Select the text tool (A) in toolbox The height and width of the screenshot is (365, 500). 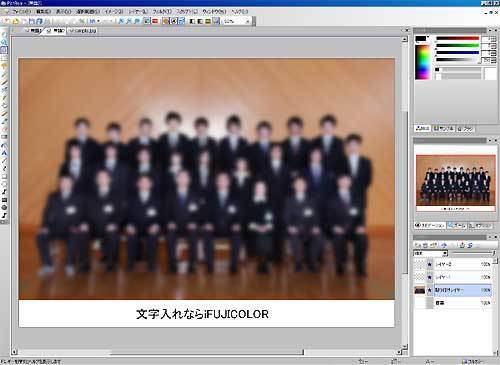tap(4, 153)
